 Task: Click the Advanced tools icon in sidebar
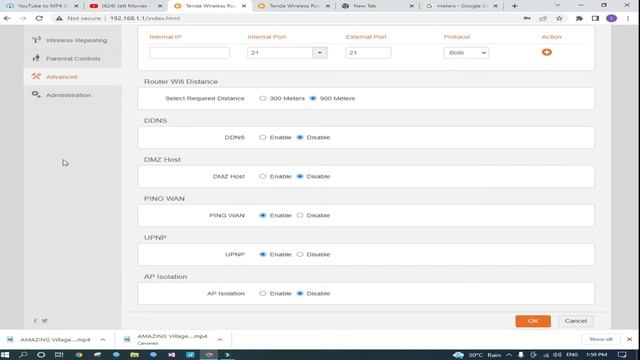(x=36, y=76)
